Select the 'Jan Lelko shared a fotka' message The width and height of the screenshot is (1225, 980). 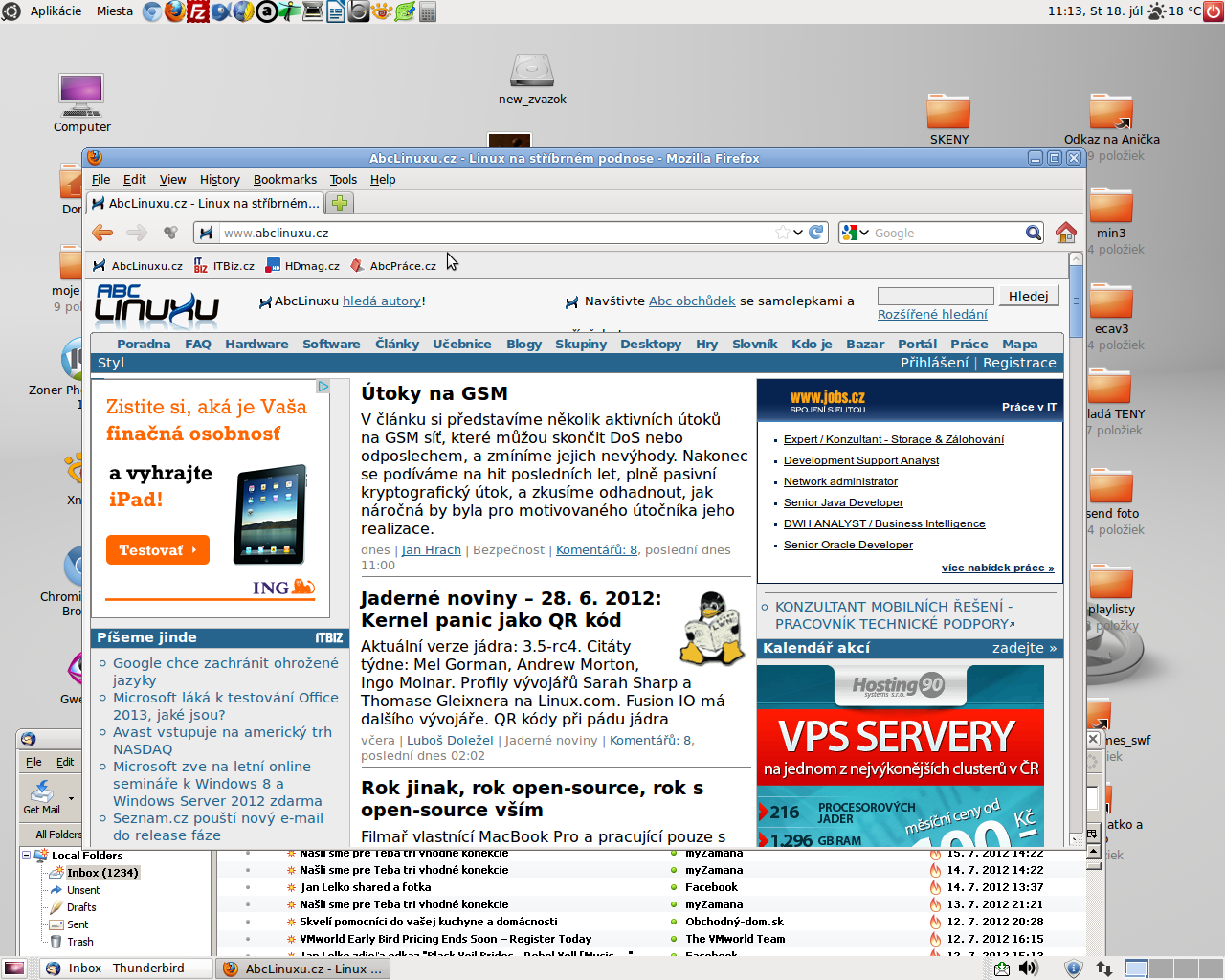(x=651, y=887)
